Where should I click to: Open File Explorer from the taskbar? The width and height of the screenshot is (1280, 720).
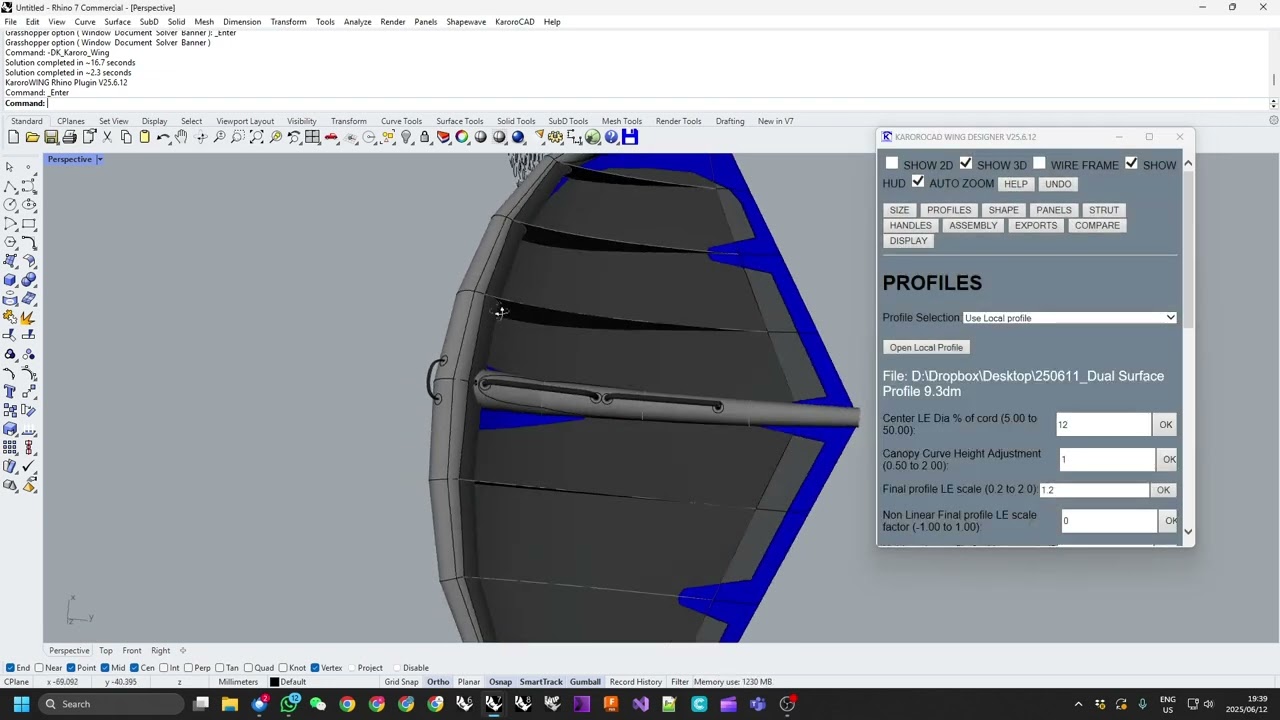point(230,704)
